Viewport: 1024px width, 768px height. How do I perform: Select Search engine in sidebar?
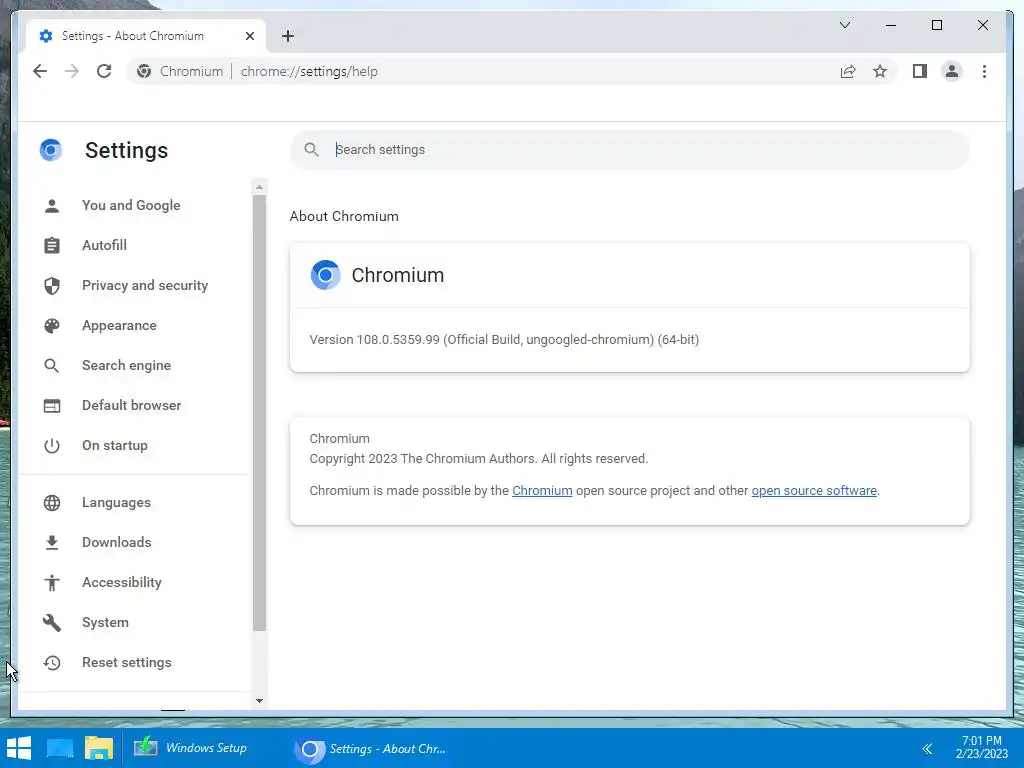[126, 365]
